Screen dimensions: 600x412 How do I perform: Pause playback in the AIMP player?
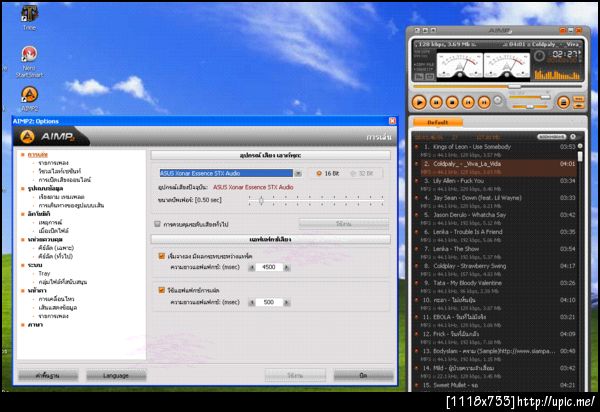(x=436, y=102)
